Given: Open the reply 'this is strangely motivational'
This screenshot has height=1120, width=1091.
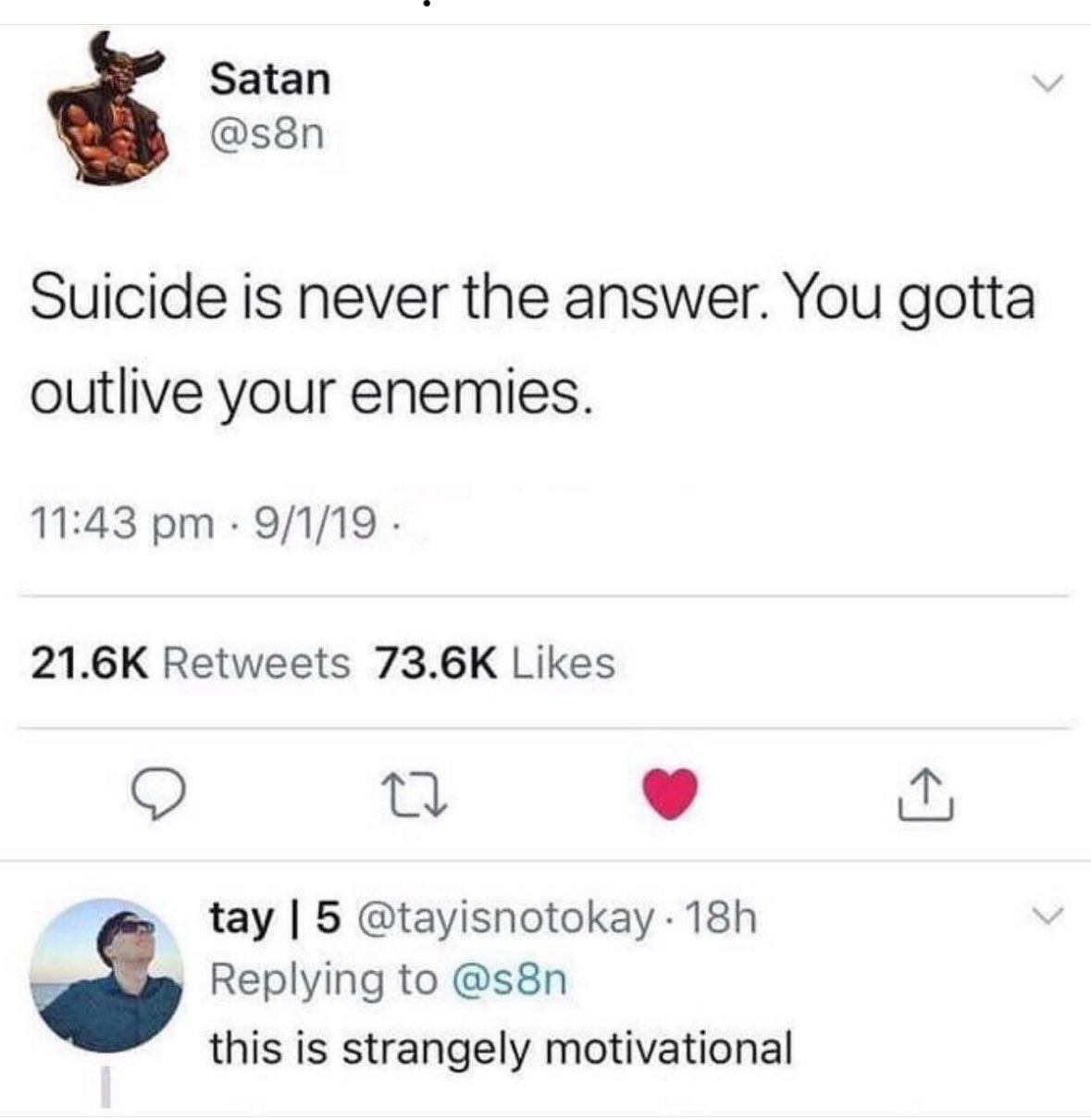Looking at the screenshot, I should point(502,1049).
